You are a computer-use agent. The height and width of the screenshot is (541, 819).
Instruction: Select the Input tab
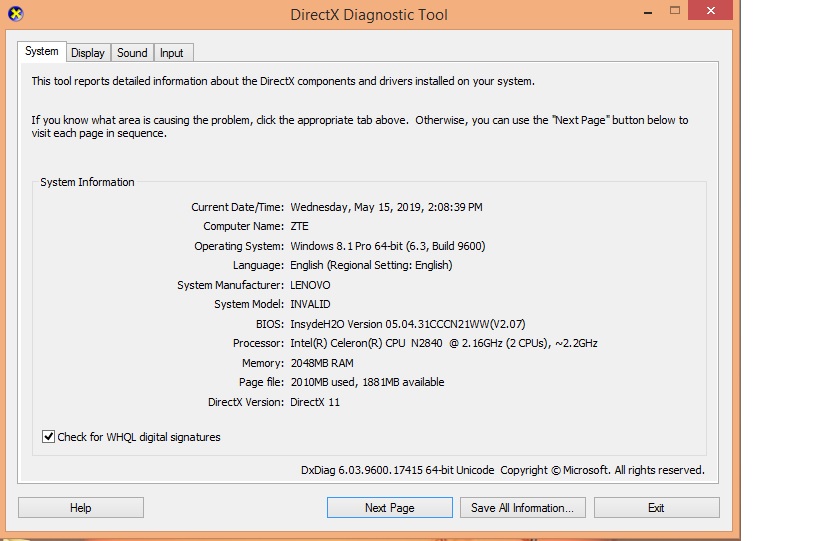pyautogui.click(x=172, y=53)
